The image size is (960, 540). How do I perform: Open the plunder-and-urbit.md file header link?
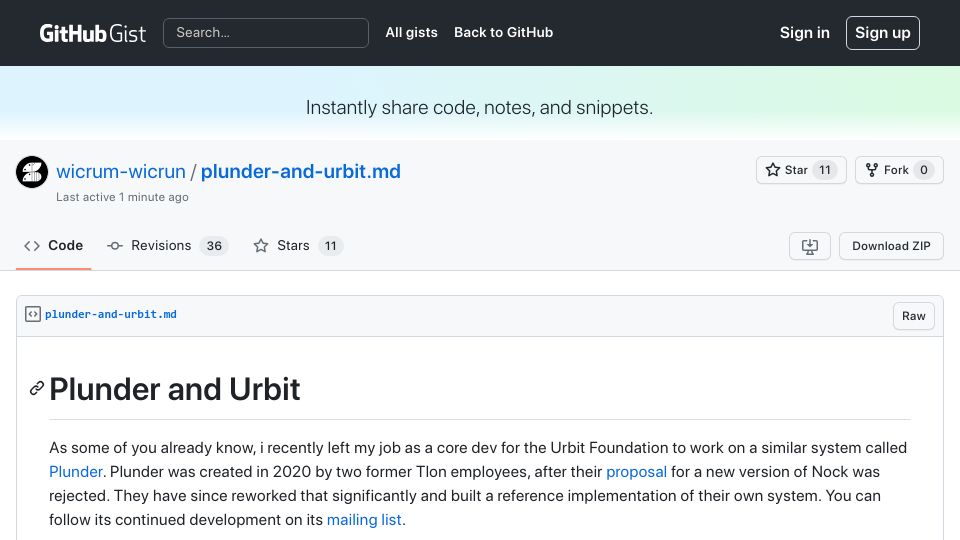pyautogui.click(x=111, y=314)
